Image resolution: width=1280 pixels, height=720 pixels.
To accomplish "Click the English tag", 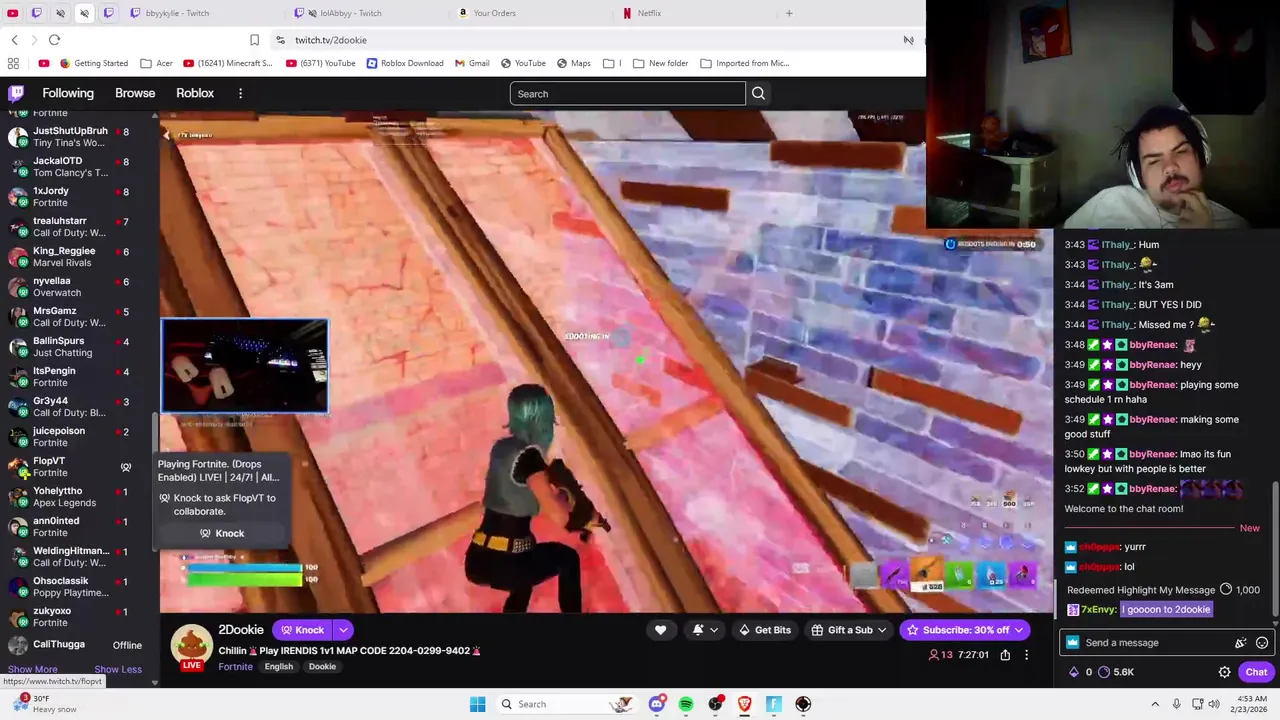I will [279, 667].
